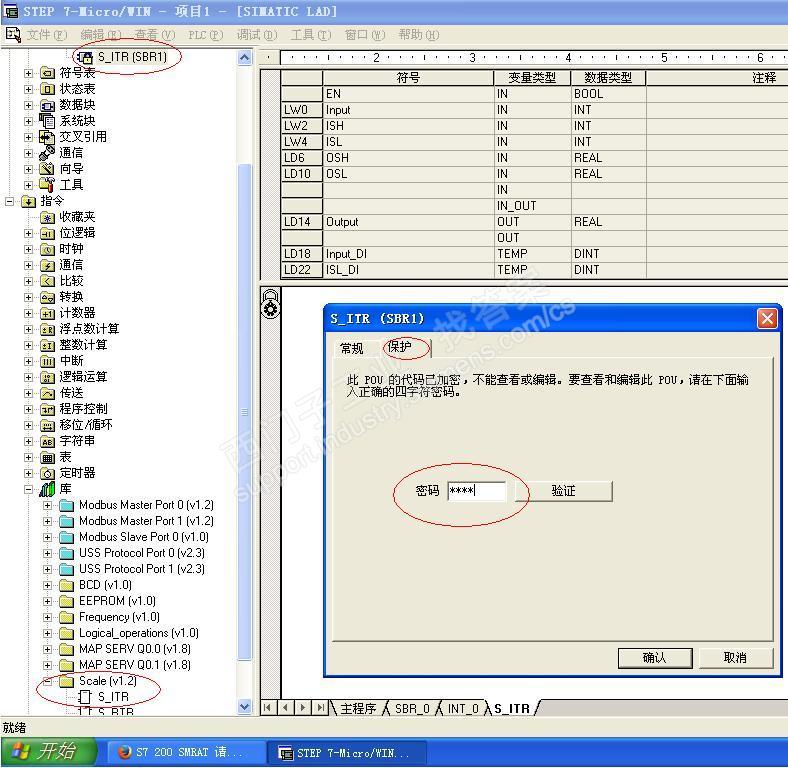Screen dimensions: 788x768
Task: Open the PLC(P) menu
Action: coord(206,35)
